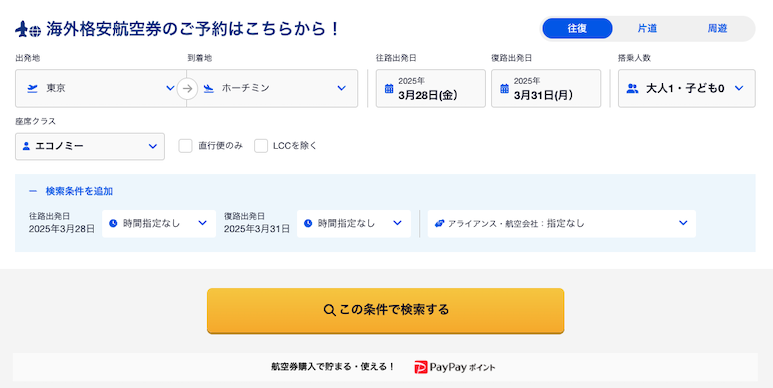
Task: Click the passengers icon in 搭乗人数
Action: coord(632,89)
